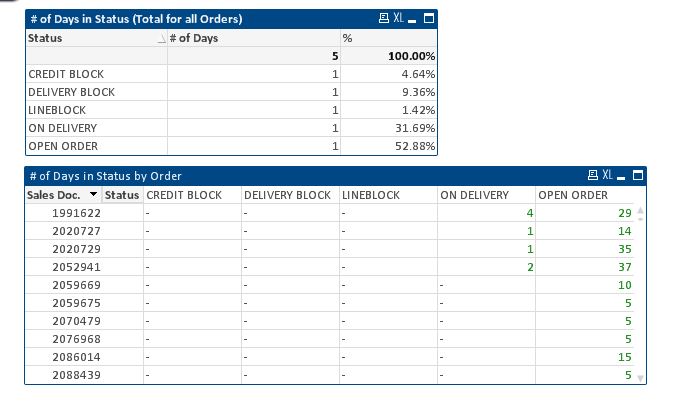Viewport: 685px width, 419px height.
Task: Maximize the Total for all Orders table
Action: pyautogui.click(x=429, y=19)
